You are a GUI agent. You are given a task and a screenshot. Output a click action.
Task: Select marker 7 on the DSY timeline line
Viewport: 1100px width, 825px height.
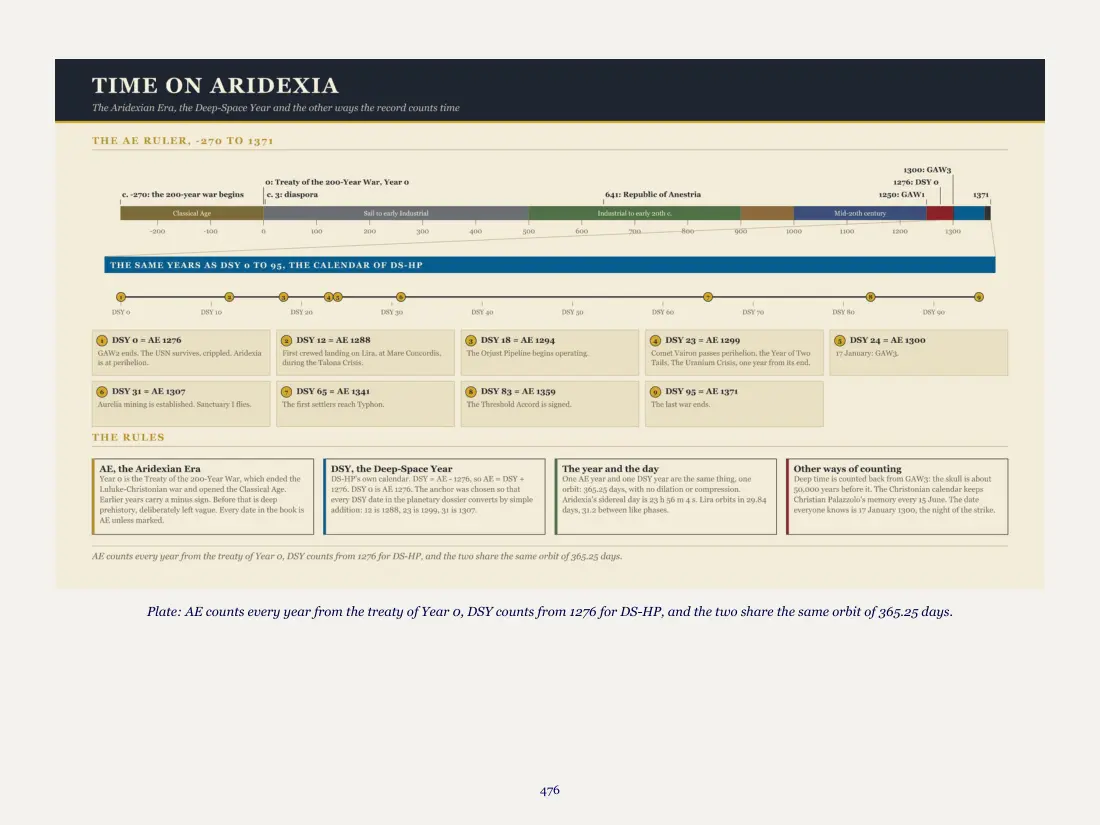pos(708,297)
